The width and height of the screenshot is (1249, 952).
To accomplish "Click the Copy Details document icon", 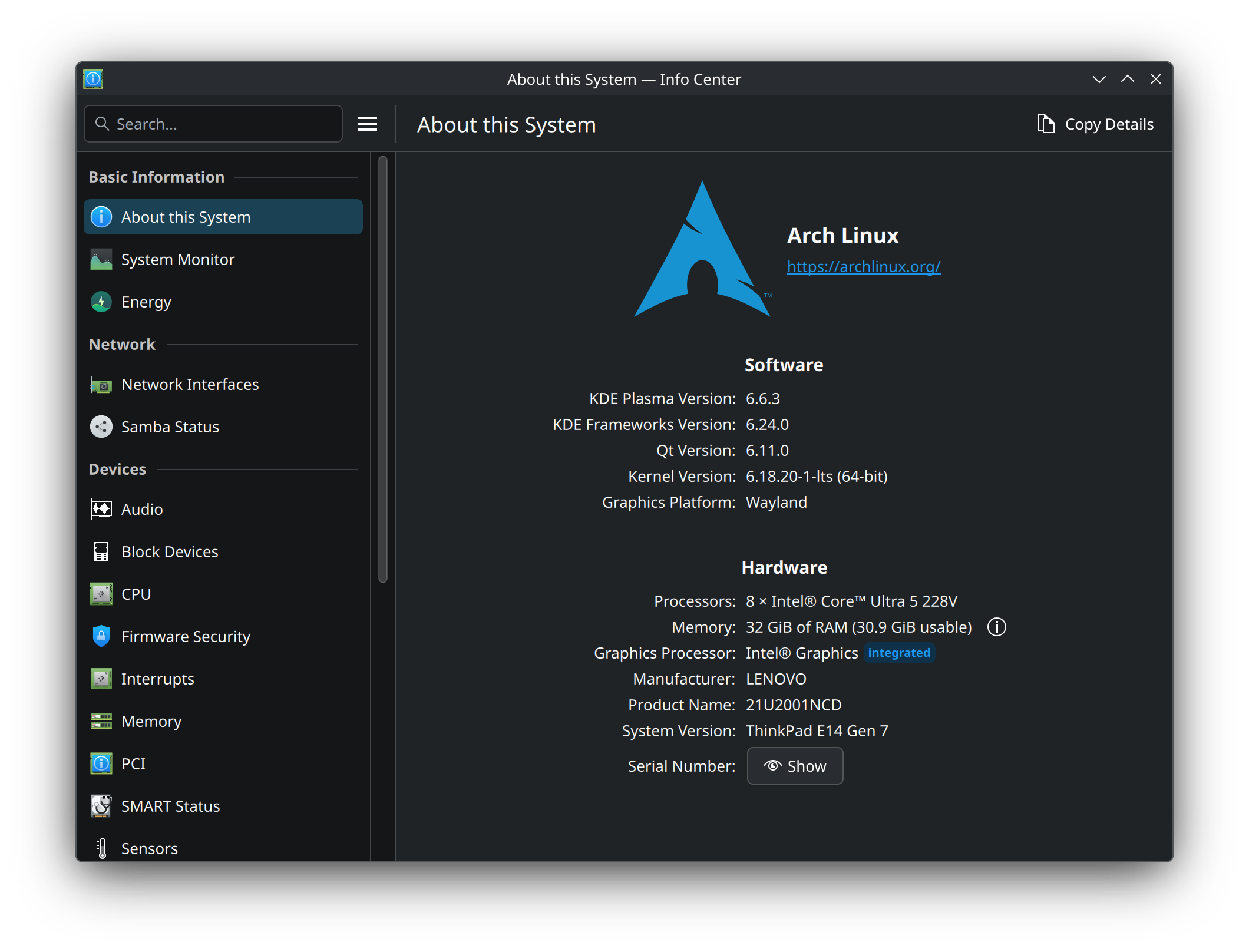I will pos(1046,124).
